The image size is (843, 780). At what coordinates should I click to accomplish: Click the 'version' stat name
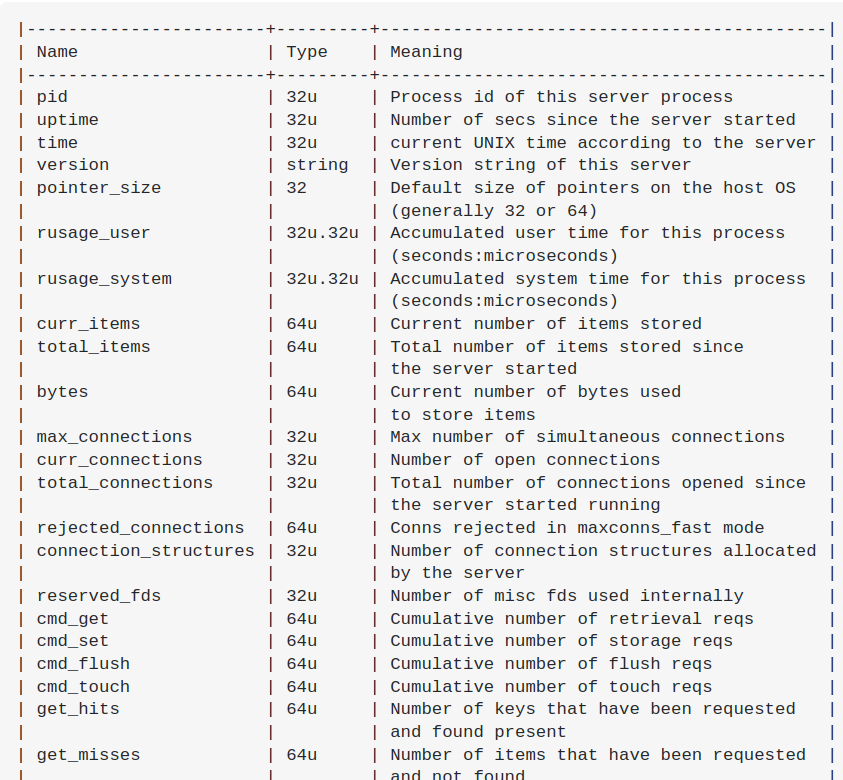[73, 165]
